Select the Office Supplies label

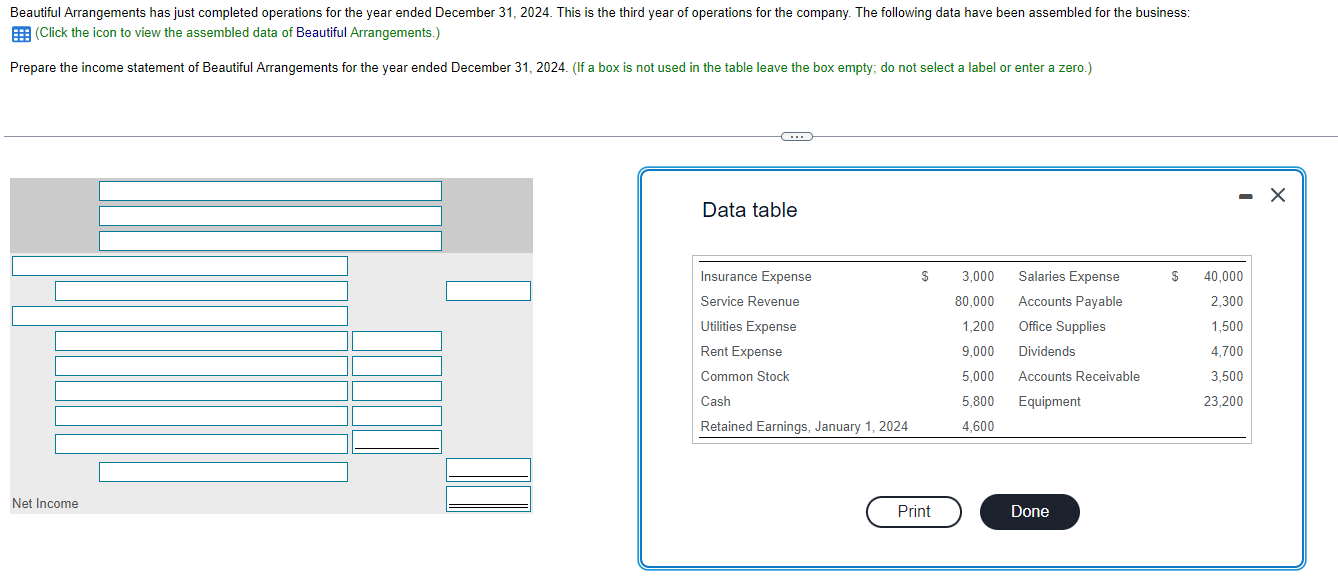point(1062,327)
